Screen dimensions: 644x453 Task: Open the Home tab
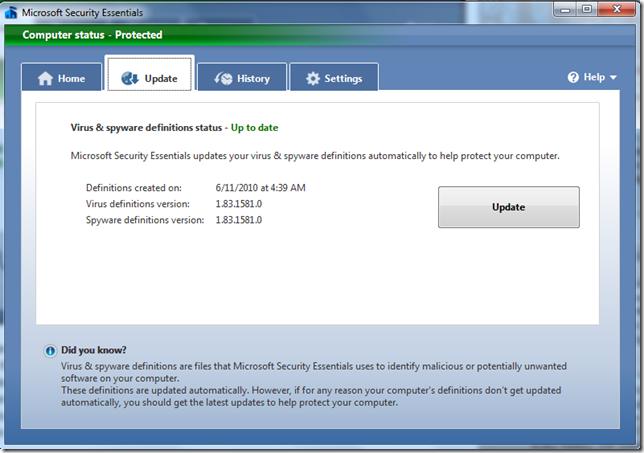[x=61, y=77]
